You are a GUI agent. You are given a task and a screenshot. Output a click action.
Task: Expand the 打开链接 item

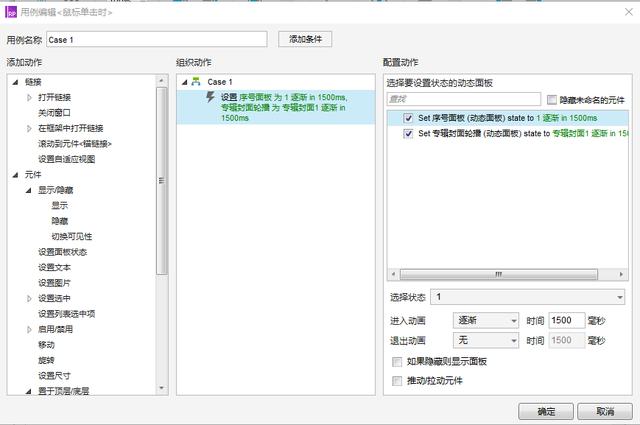click(x=29, y=98)
